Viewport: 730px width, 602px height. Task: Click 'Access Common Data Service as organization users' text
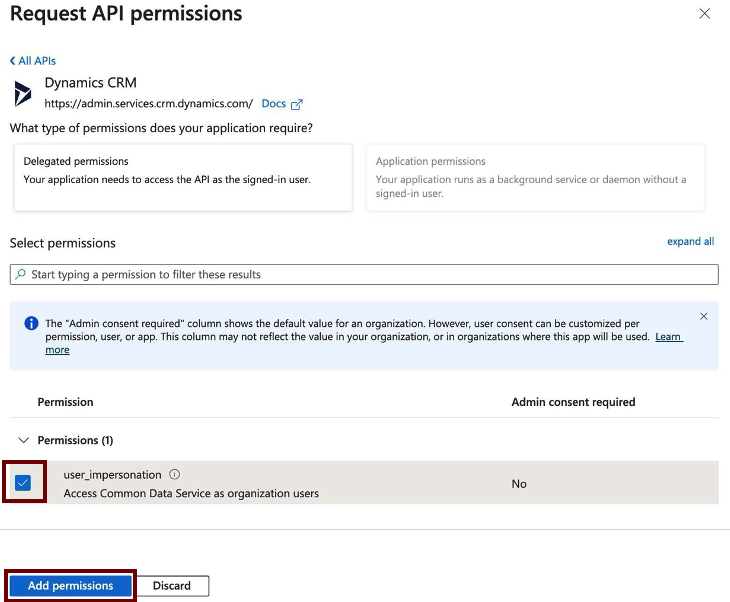(191, 493)
